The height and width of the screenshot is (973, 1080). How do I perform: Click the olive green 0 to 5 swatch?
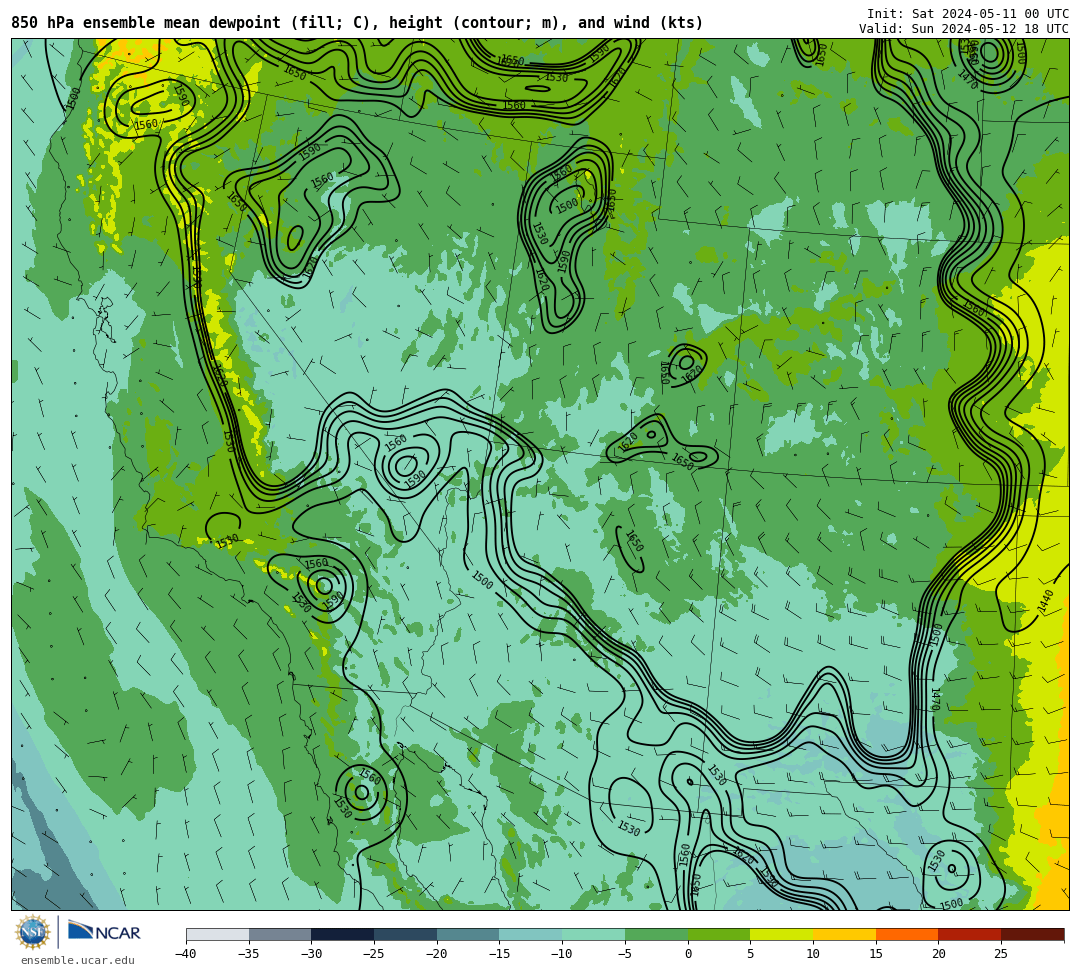coord(719,934)
